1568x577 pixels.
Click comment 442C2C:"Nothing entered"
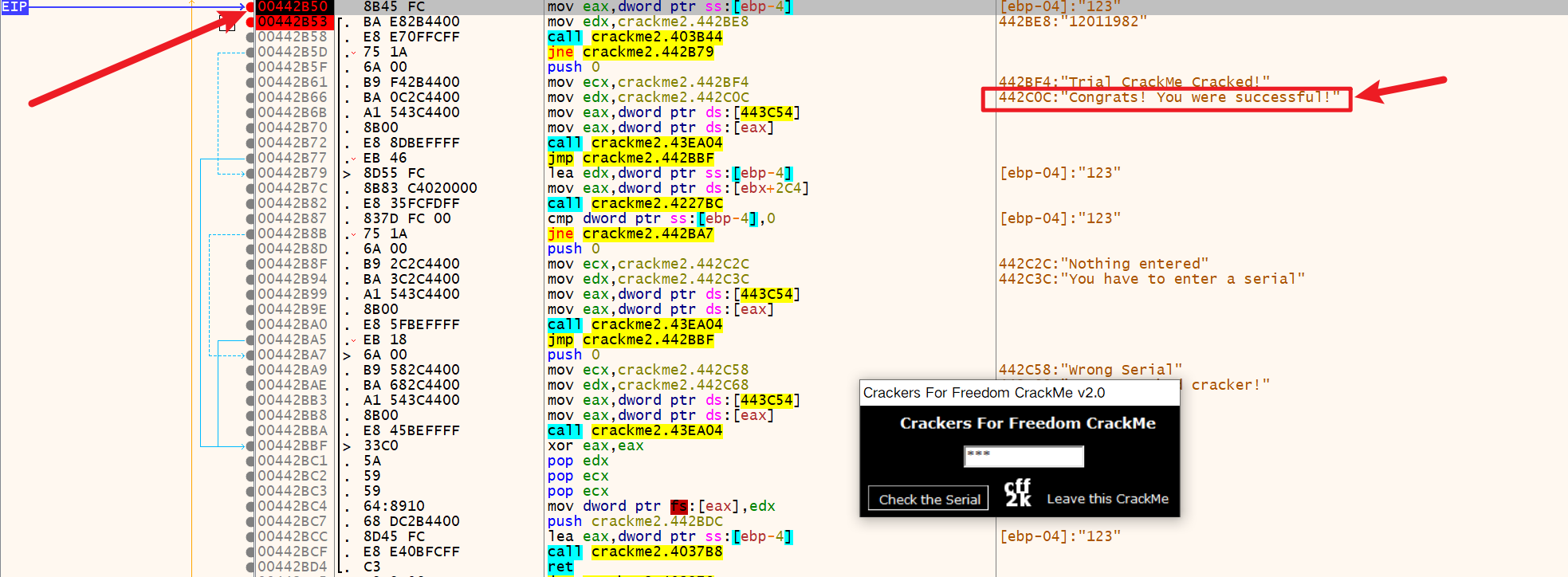1104,265
